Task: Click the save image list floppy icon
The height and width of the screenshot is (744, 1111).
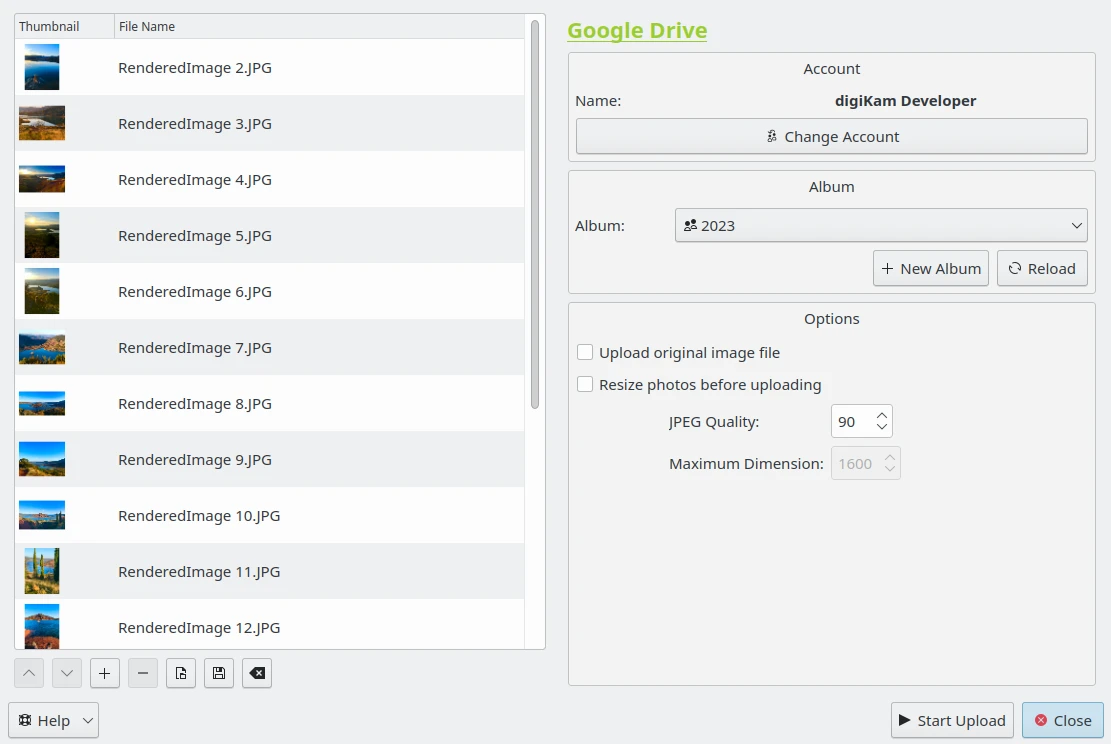Action: coord(219,673)
